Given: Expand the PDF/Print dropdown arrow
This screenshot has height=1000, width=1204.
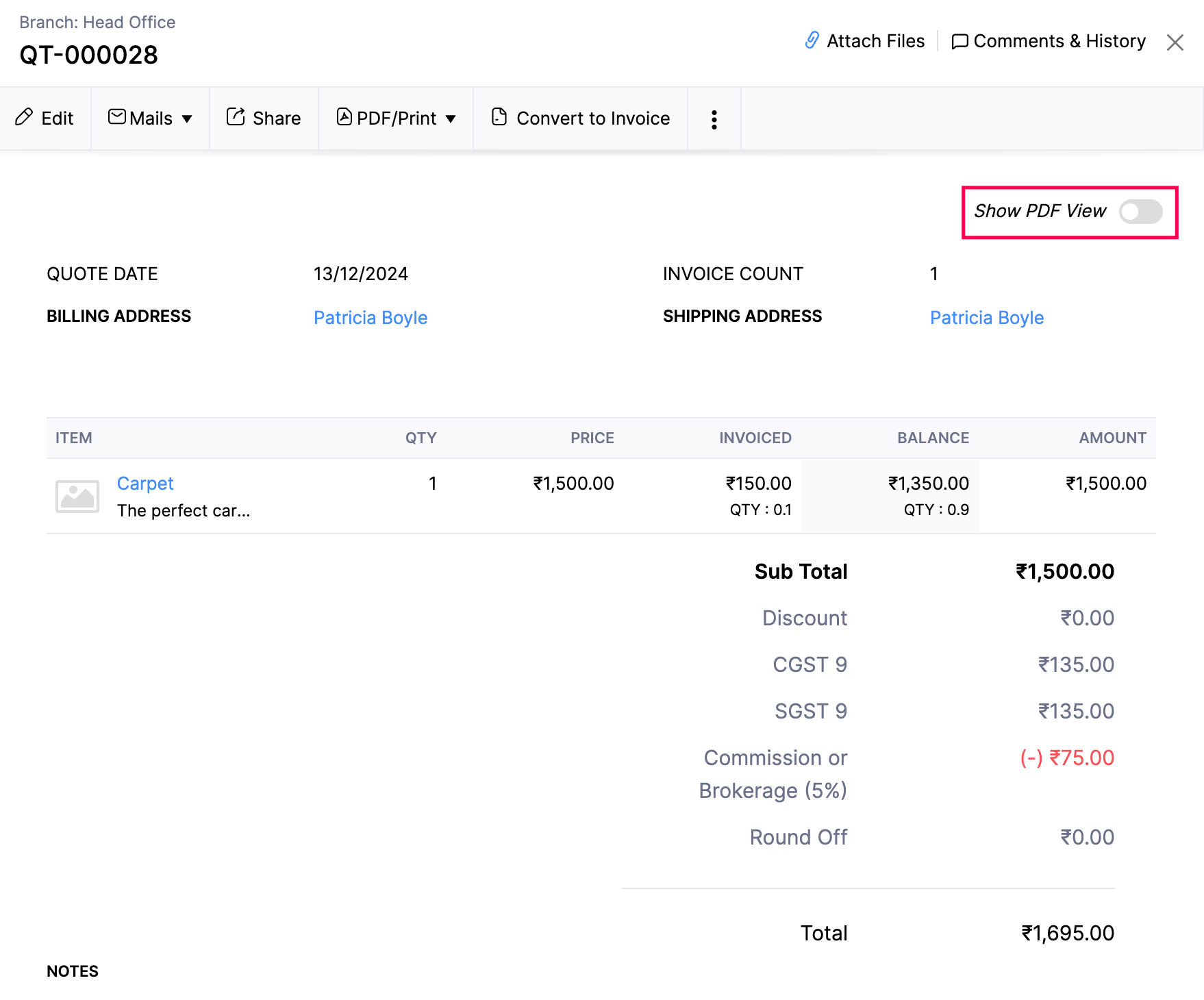Looking at the screenshot, I should [451, 119].
